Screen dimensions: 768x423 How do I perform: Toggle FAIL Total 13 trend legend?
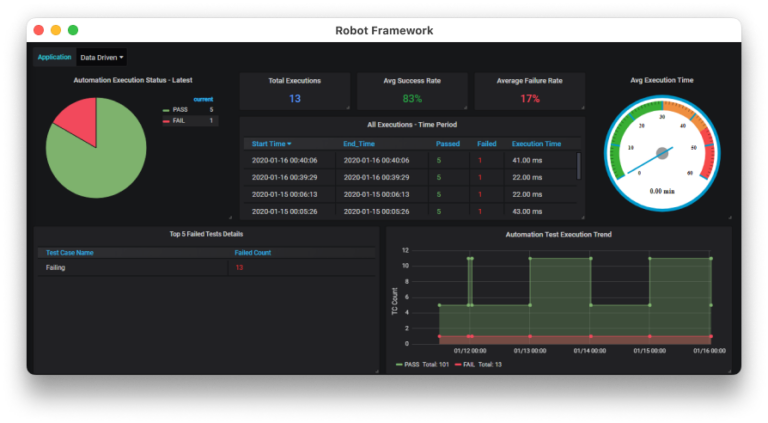479,364
